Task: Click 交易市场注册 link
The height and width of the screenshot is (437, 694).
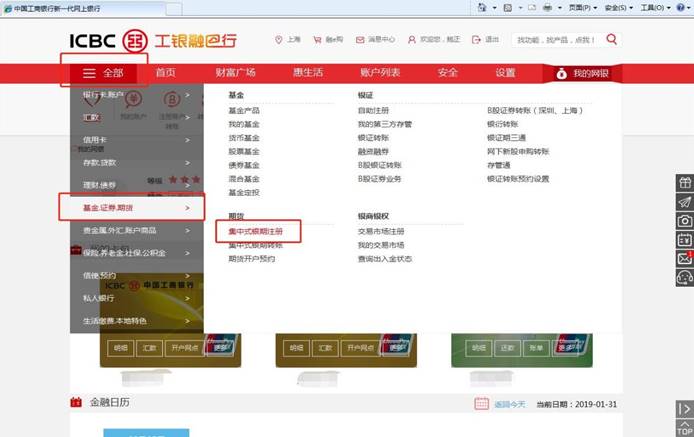Action: click(x=381, y=231)
